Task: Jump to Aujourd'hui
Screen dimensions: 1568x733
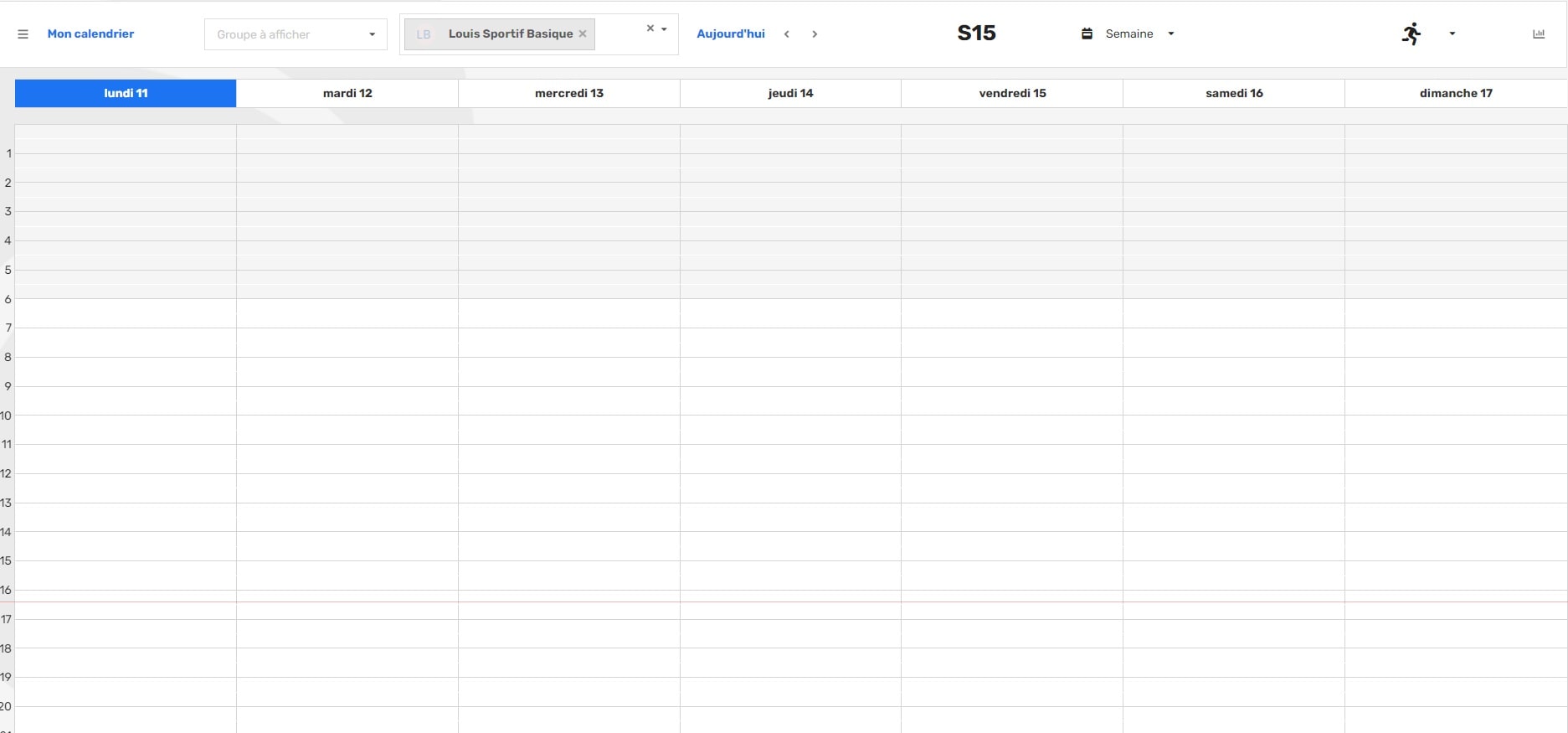Action: (730, 34)
